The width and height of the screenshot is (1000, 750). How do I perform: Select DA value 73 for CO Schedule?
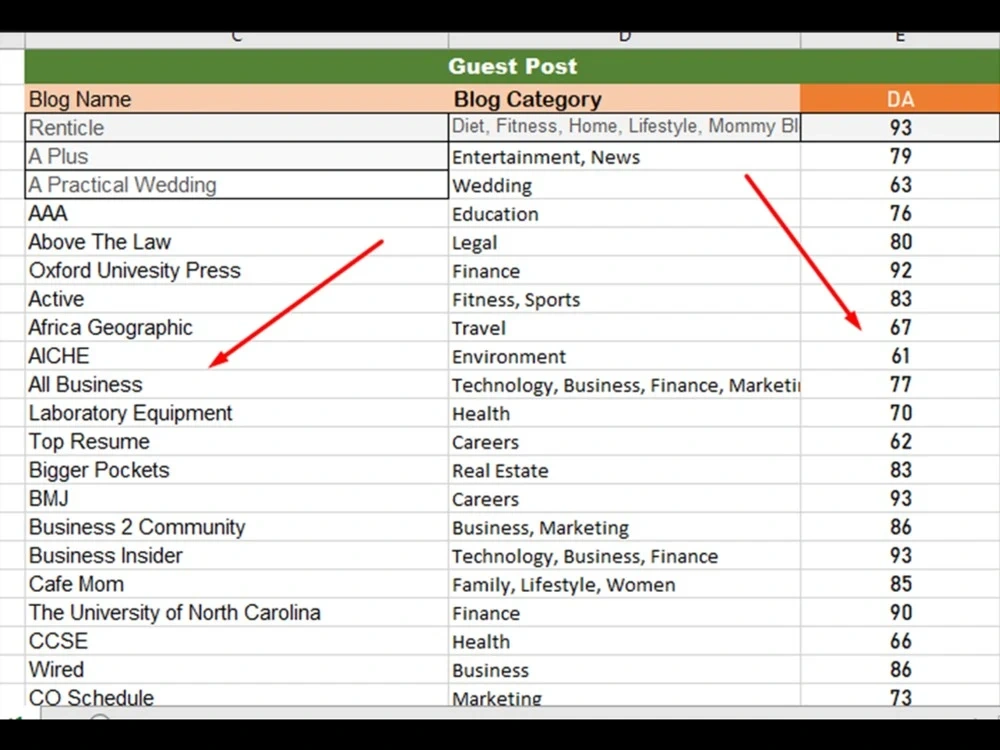tap(900, 695)
